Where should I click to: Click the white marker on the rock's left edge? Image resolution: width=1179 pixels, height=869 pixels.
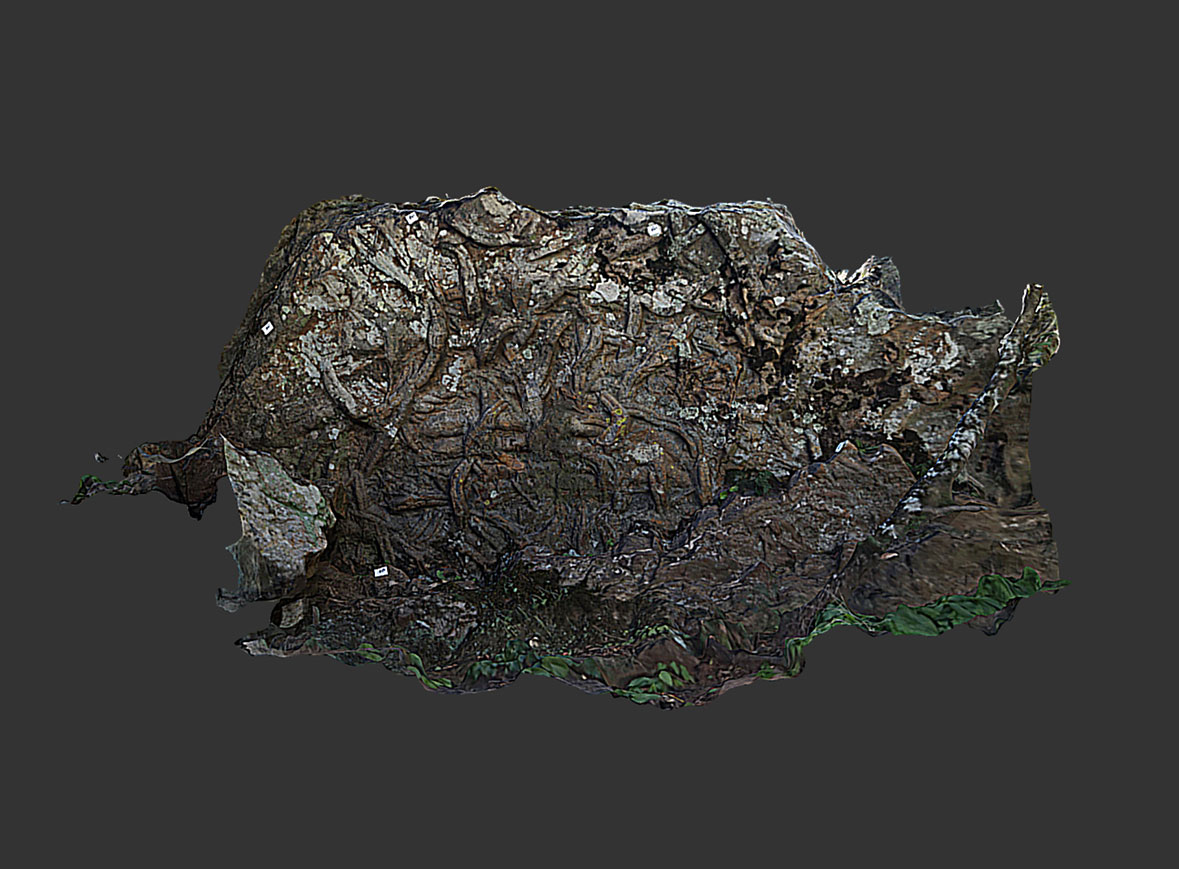267,327
